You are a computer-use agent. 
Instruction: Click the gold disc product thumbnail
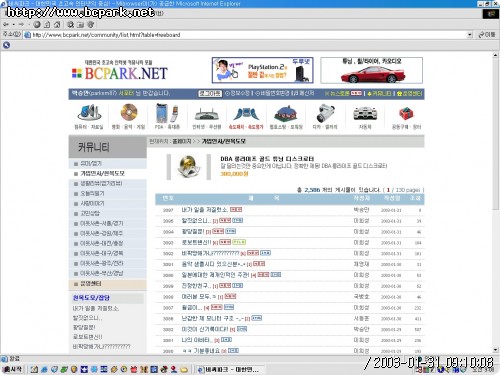(189, 166)
